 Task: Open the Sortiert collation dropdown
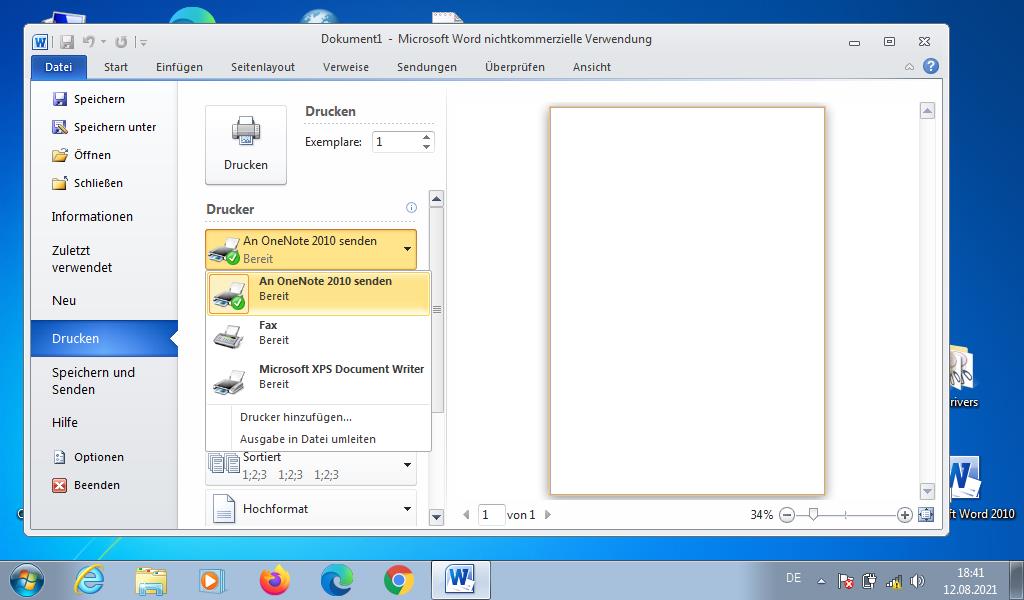[311, 465]
